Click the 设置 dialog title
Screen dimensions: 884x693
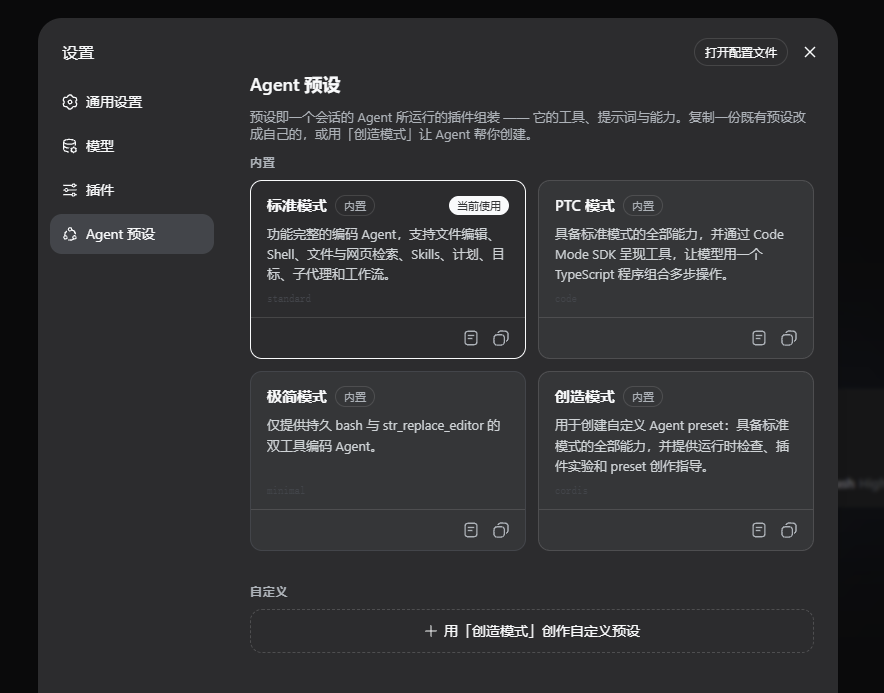(78, 53)
